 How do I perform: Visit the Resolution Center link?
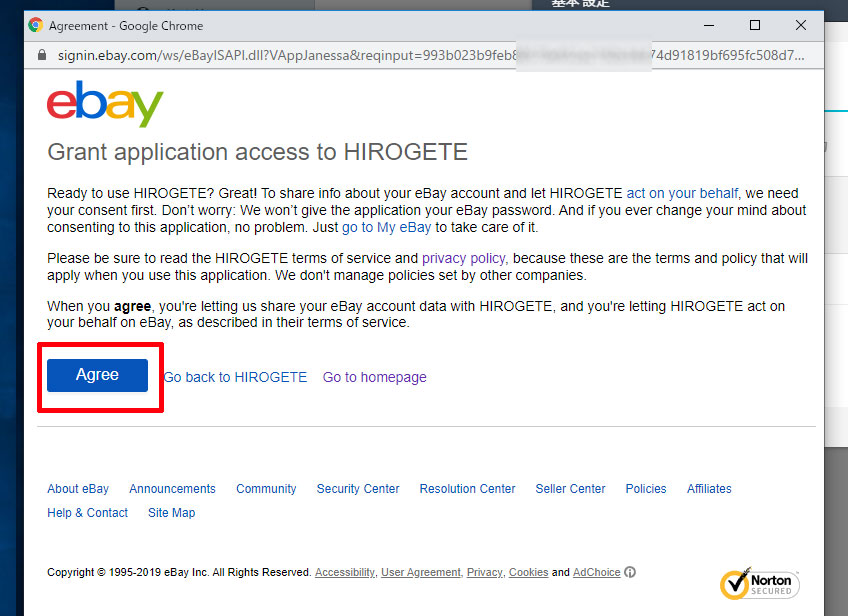[x=467, y=488]
